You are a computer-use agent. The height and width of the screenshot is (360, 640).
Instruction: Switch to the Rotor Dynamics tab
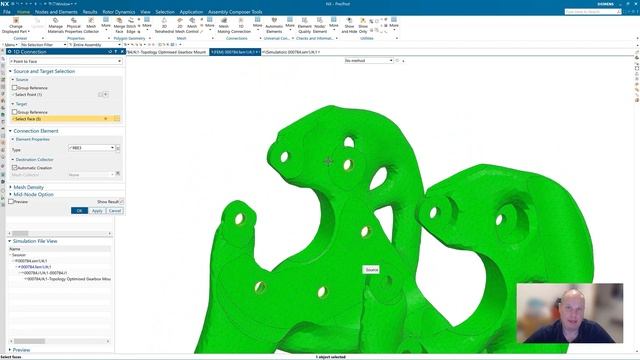point(118,12)
